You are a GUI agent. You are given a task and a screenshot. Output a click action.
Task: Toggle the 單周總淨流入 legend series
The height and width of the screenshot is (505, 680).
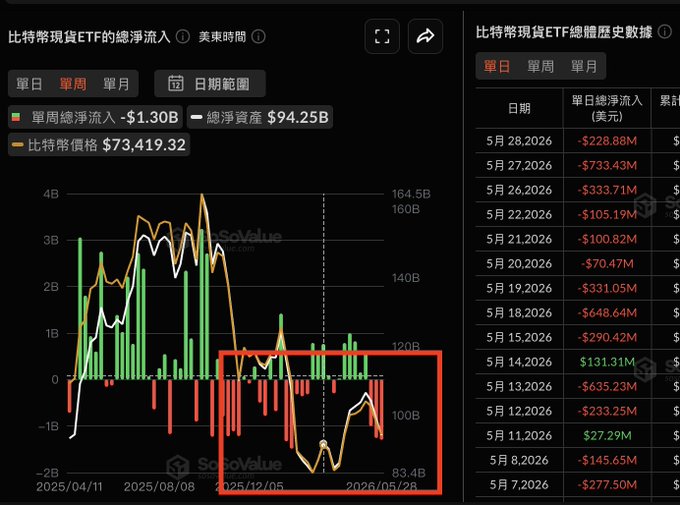coord(95,117)
